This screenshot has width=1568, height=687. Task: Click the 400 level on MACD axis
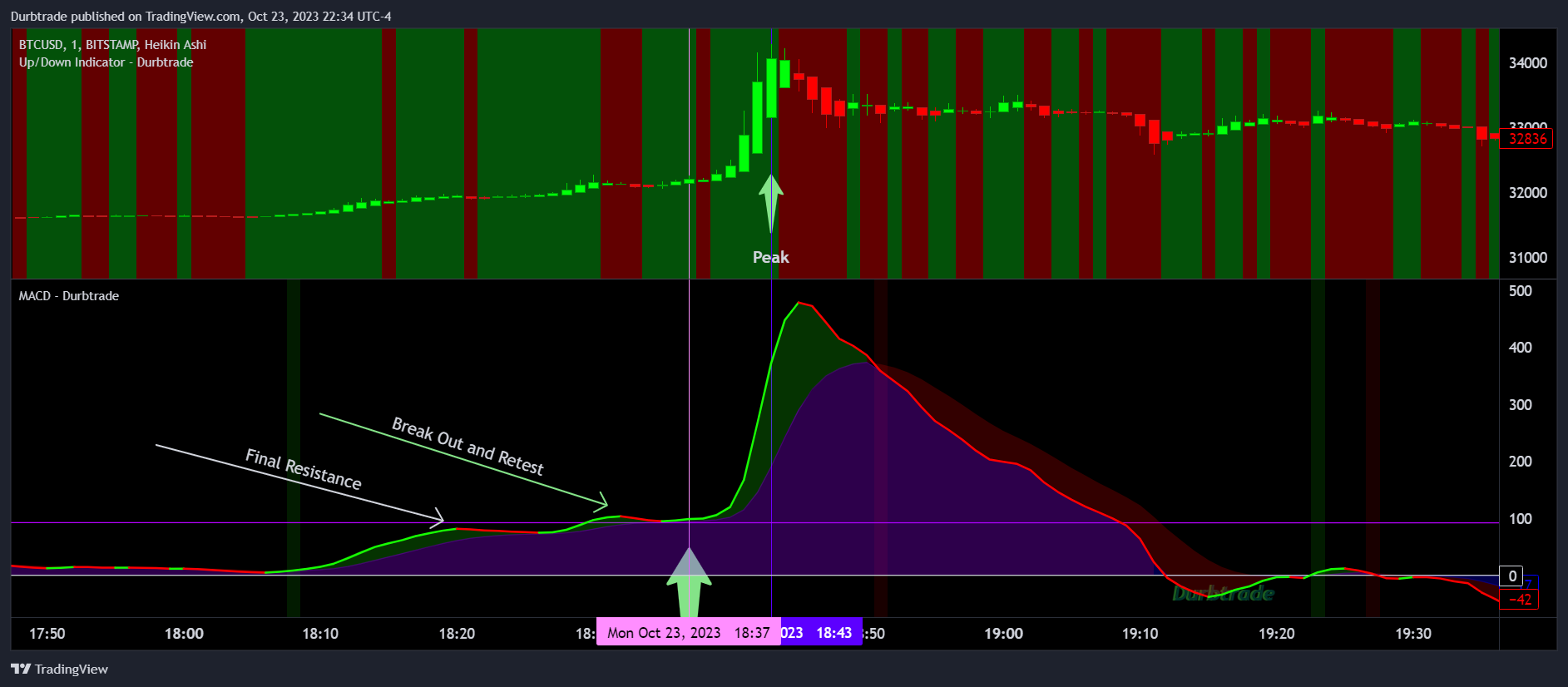click(1521, 348)
